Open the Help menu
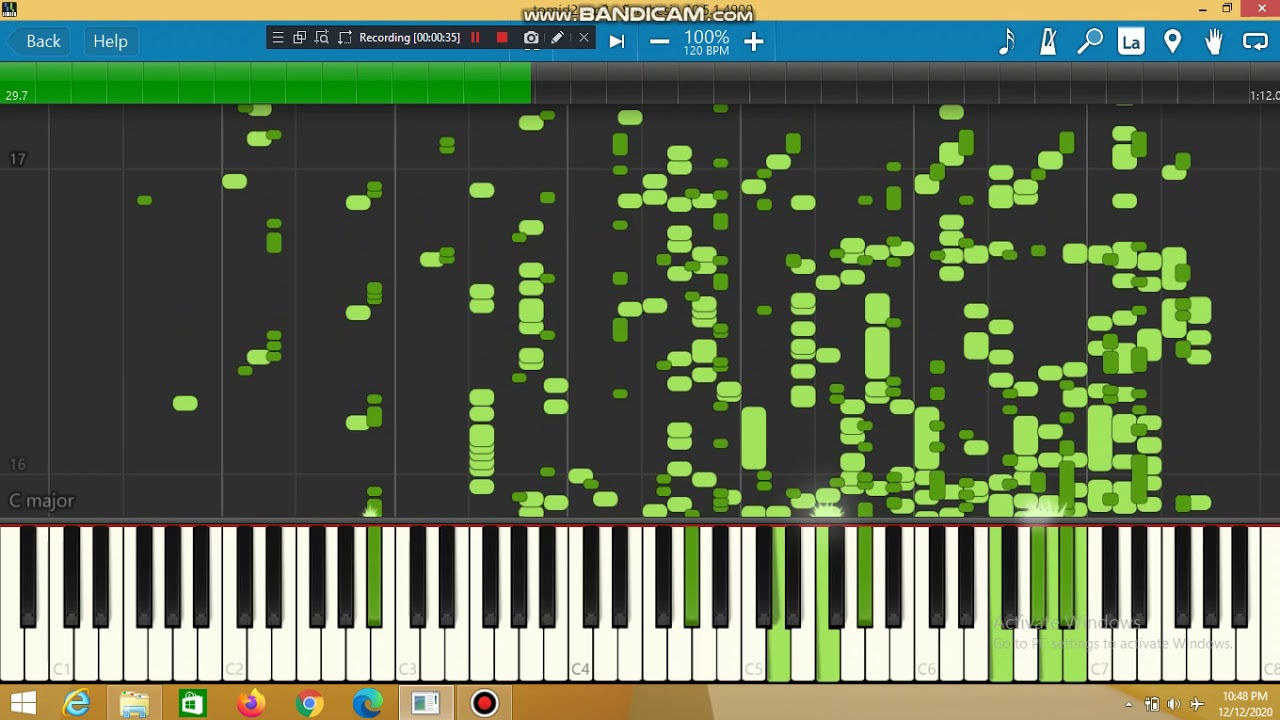Image resolution: width=1280 pixels, height=720 pixels. coord(110,41)
